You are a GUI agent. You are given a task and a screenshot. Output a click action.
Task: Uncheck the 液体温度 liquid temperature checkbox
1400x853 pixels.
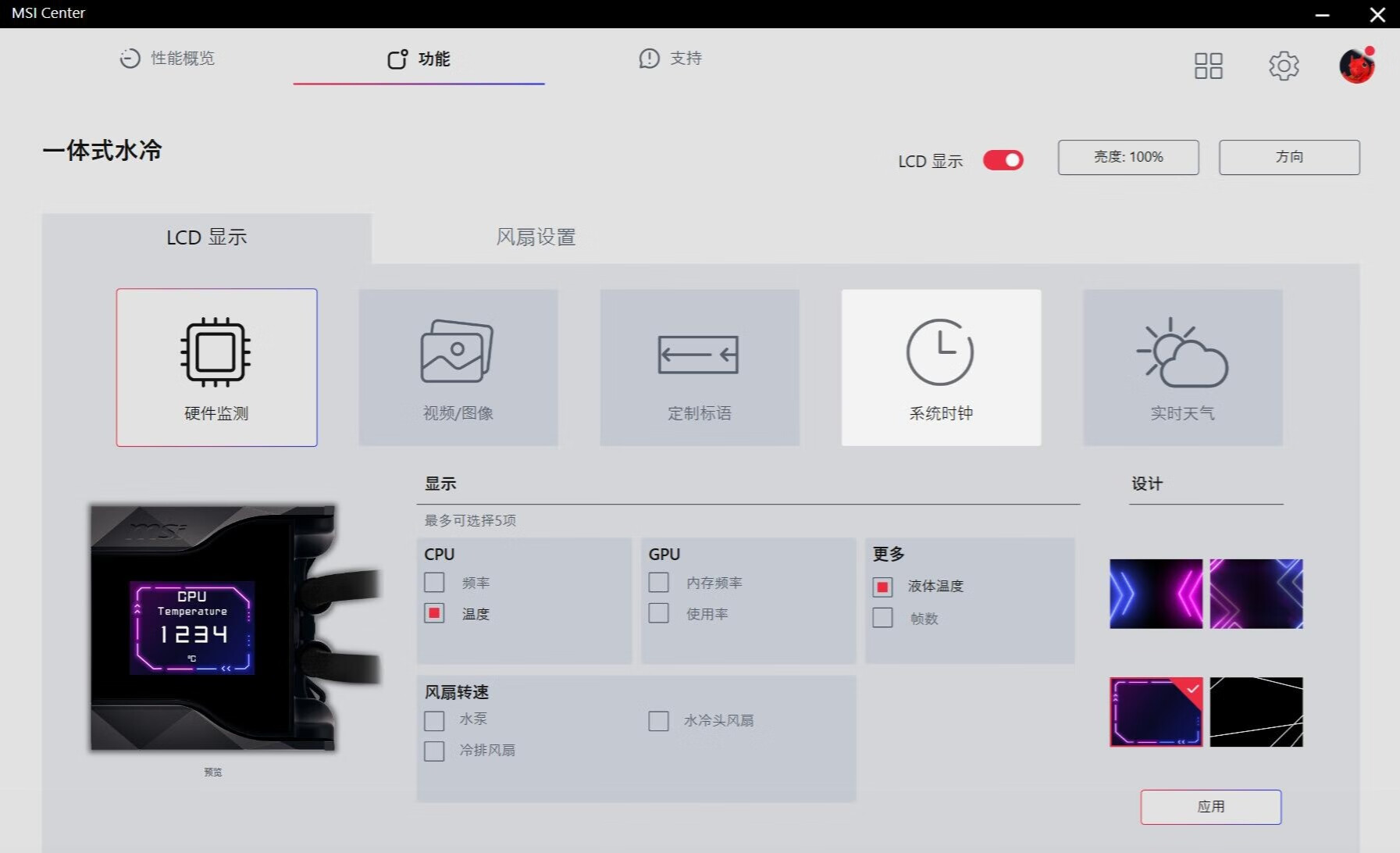click(x=882, y=587)
